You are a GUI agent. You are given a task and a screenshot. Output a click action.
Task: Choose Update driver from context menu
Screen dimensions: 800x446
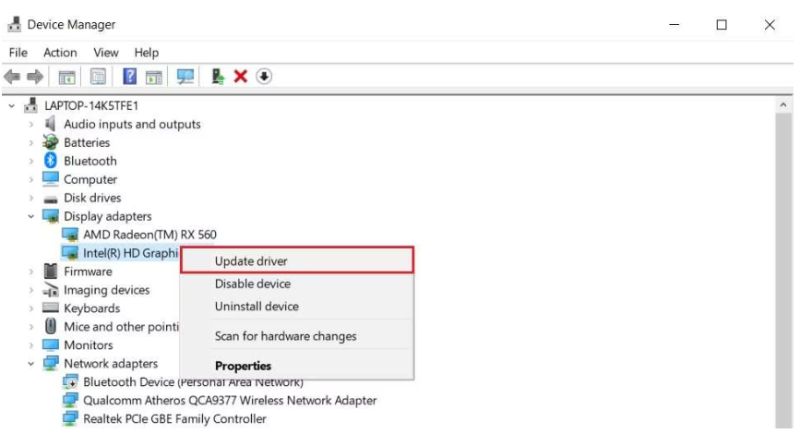pyautogui.click(x=297, y=261)
